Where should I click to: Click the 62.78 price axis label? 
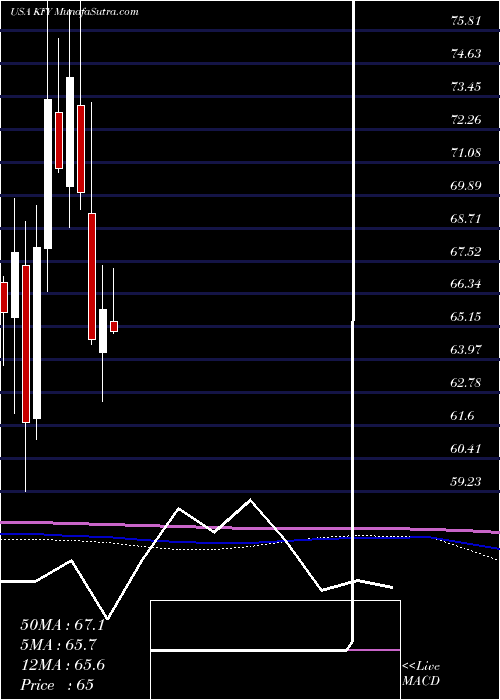pyautogui.click(x=466, y=383)
